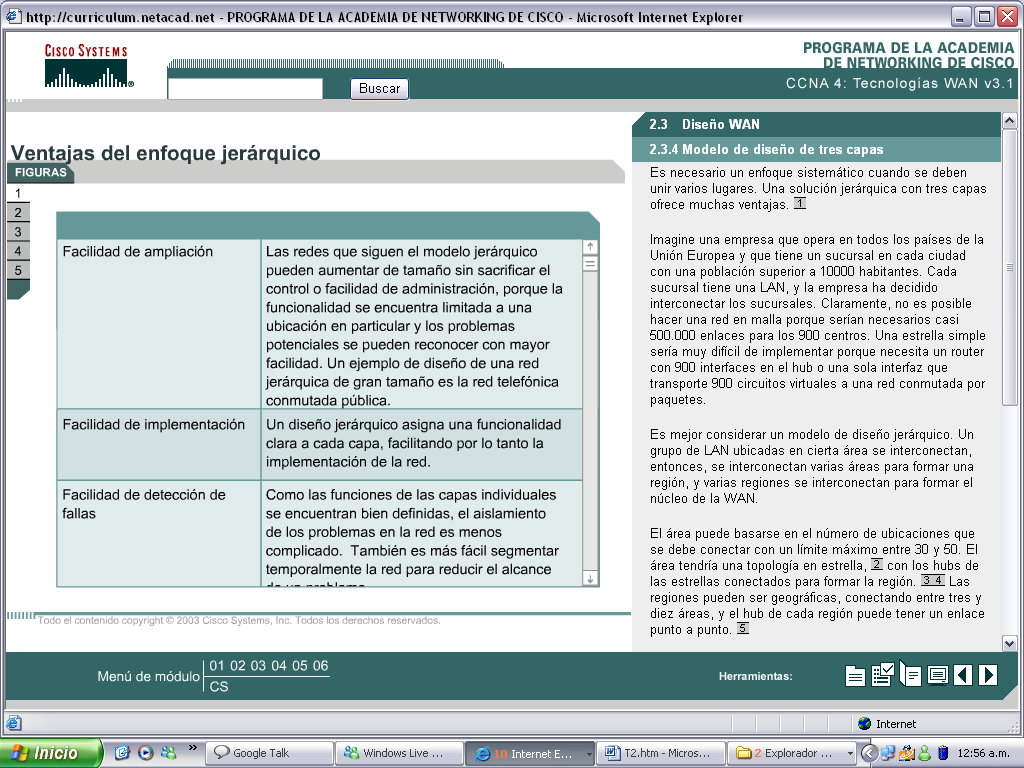Launch quick launch desktop icon
The image size is (1024, 768).
[122, 753]
